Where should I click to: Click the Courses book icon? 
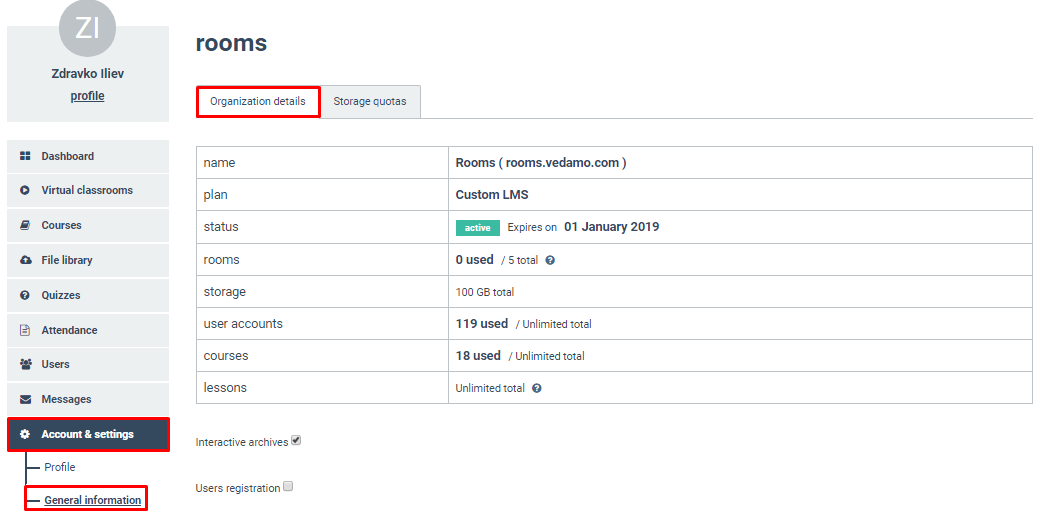pos(25,226)
